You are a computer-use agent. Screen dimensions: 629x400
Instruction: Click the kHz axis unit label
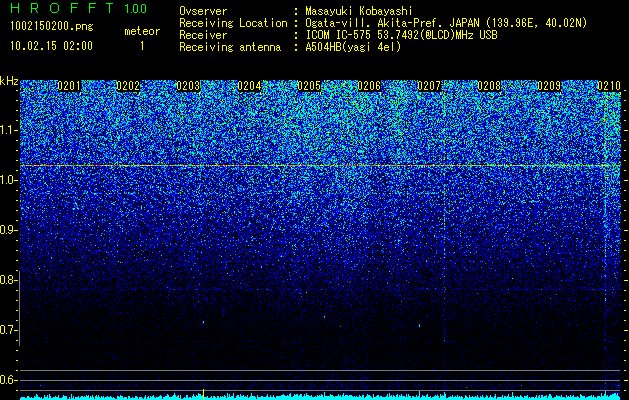[9, 81]
